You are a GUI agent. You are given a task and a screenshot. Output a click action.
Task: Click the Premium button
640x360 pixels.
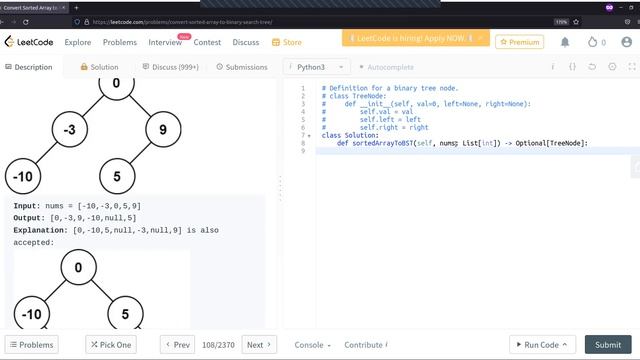[520, 42]
